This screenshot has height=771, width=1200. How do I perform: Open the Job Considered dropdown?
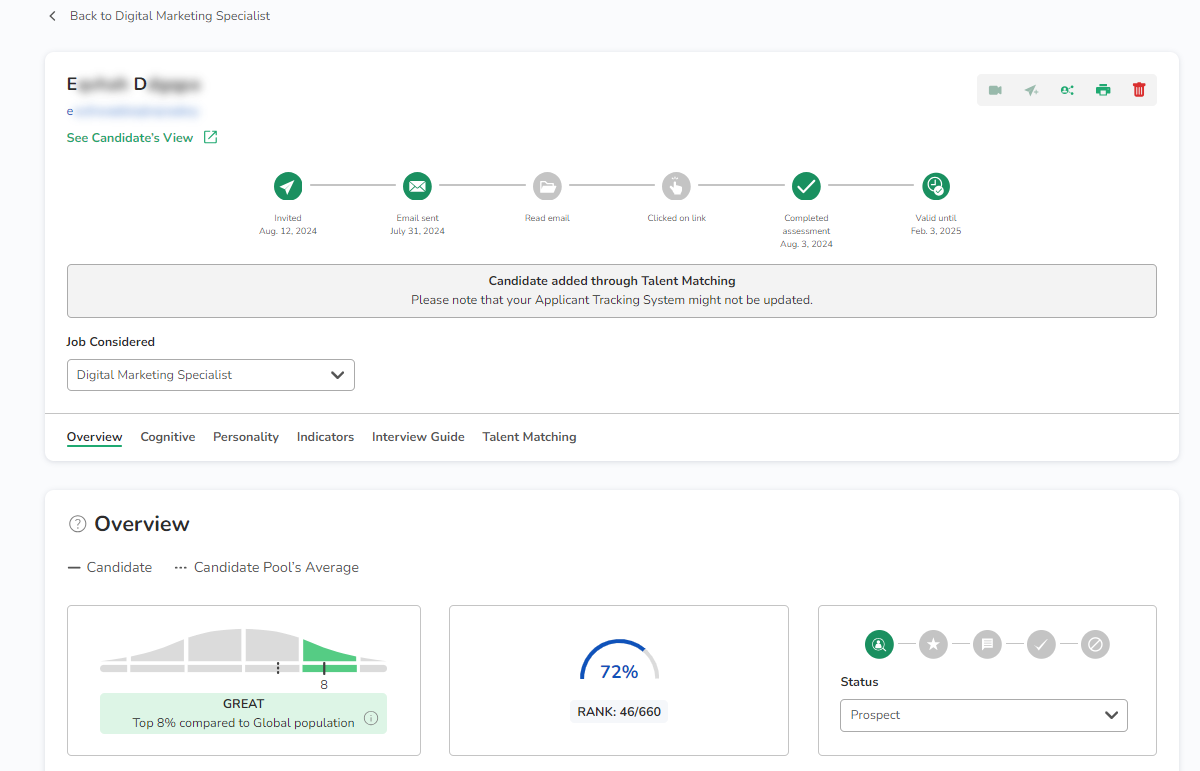(210, 375)
